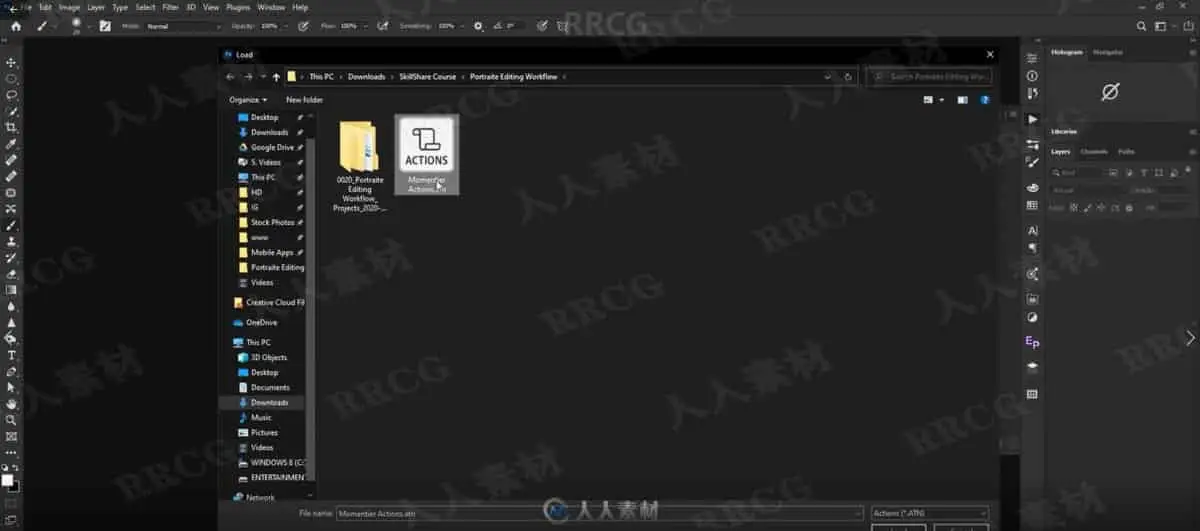The image size is (1200, 531).
Task: Select the Eyedropper tool
Action: point(11,143)
